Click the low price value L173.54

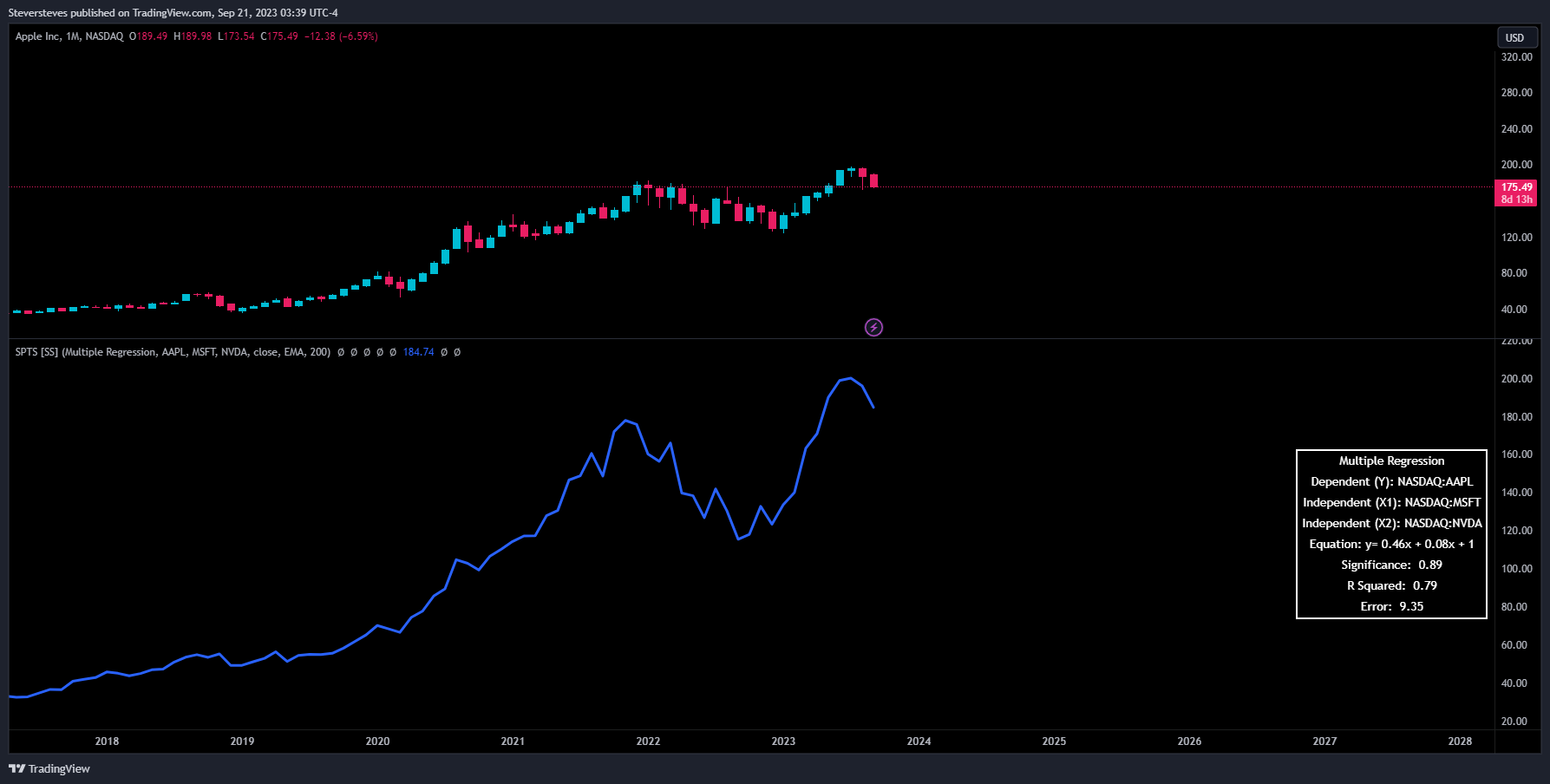tap(236, 36)
